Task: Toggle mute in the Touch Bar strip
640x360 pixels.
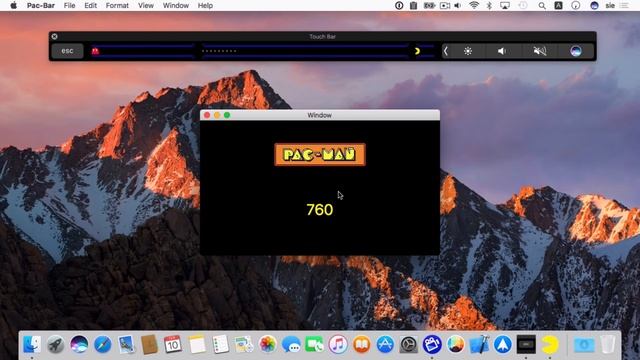Action: point(540,51)
